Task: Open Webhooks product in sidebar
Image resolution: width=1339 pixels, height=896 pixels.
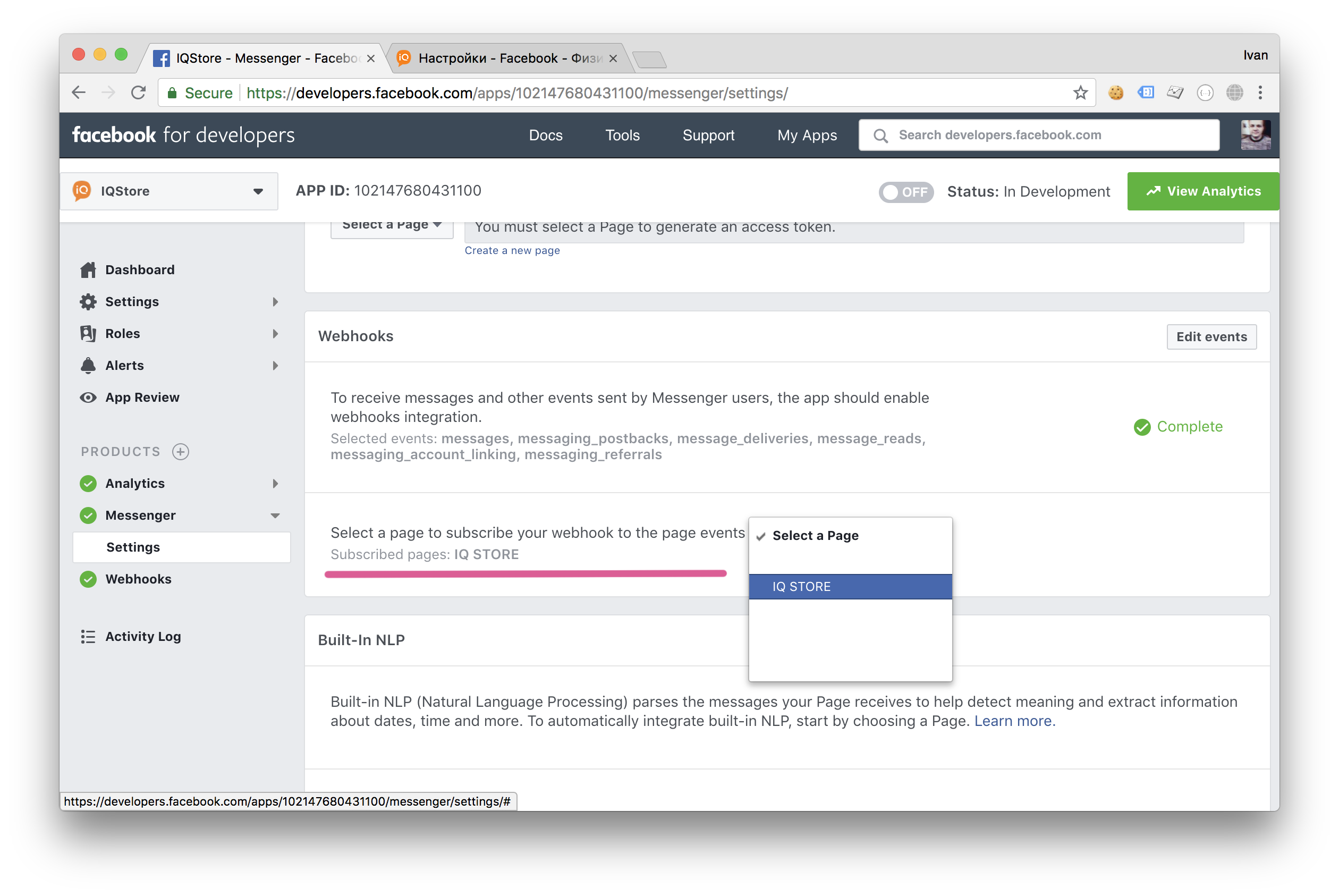Action: tap(138, 579)
